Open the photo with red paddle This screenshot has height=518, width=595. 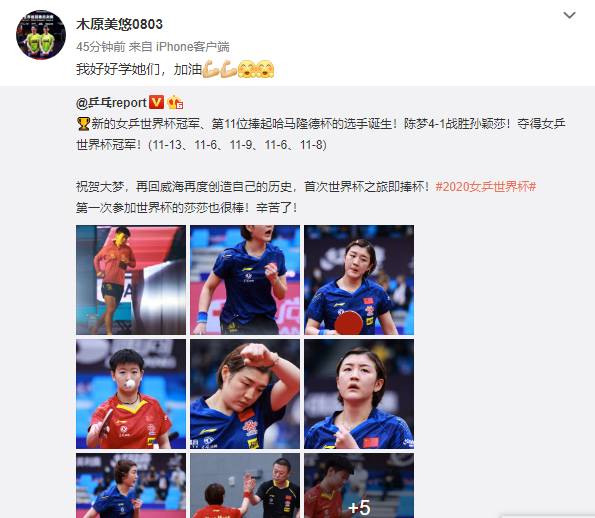359,280
